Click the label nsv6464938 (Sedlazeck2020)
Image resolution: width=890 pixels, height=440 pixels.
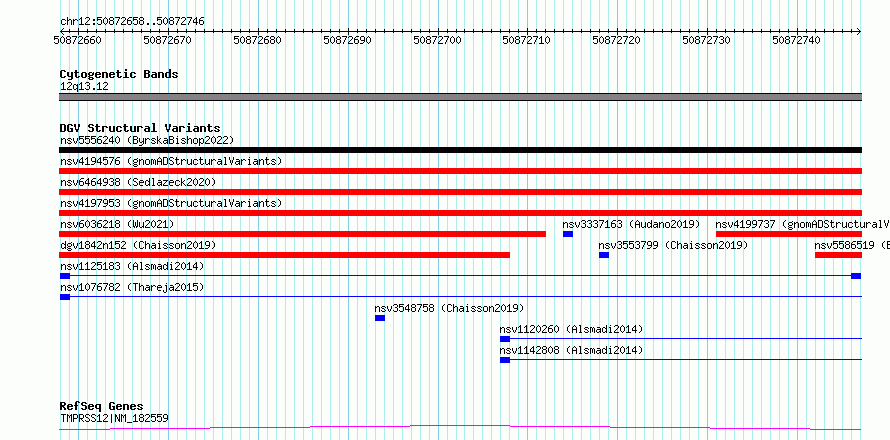[138, 182]
